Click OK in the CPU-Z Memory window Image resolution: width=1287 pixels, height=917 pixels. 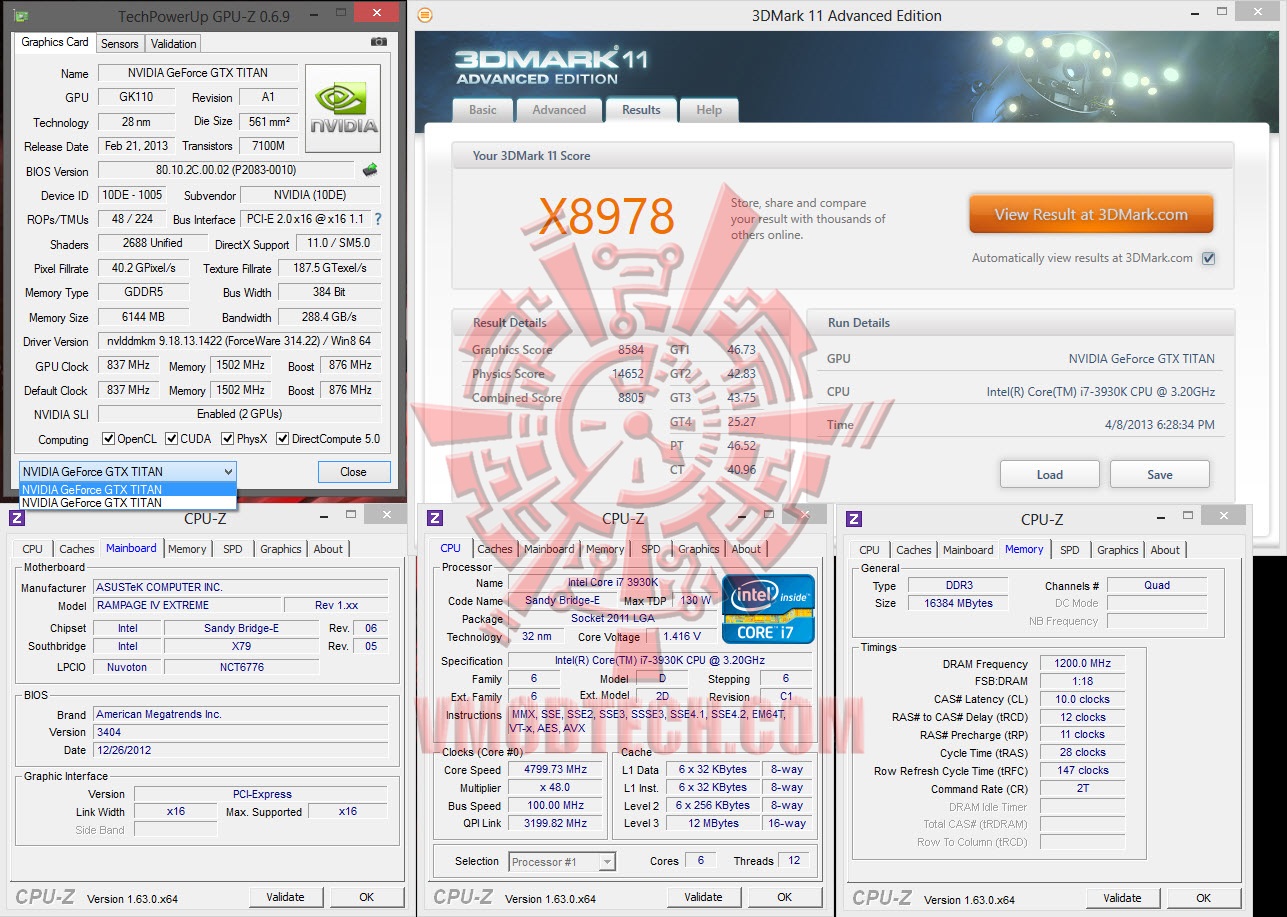point(1204,898)
